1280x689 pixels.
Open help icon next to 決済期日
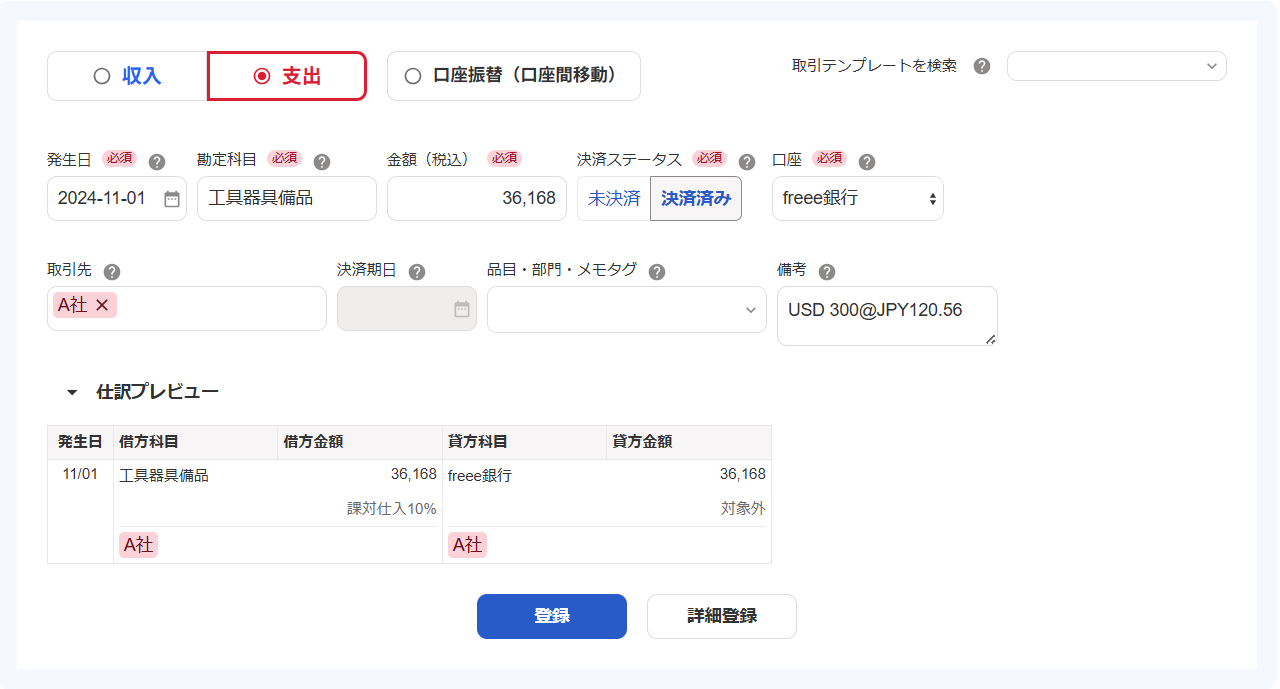417,272
